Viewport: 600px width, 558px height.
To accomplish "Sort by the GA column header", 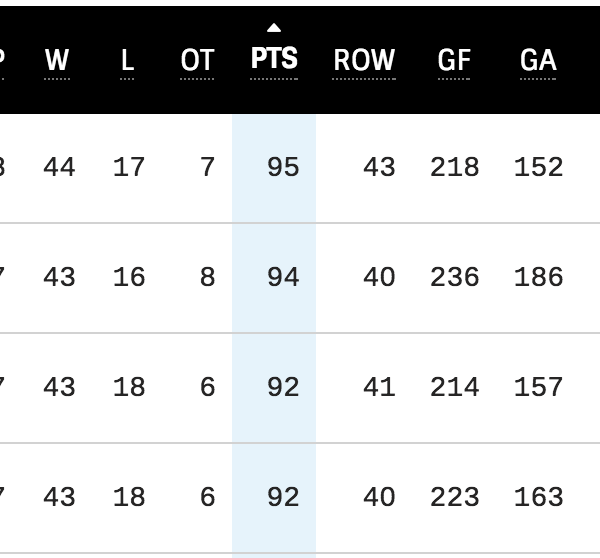I will click(x=538, y=60).
